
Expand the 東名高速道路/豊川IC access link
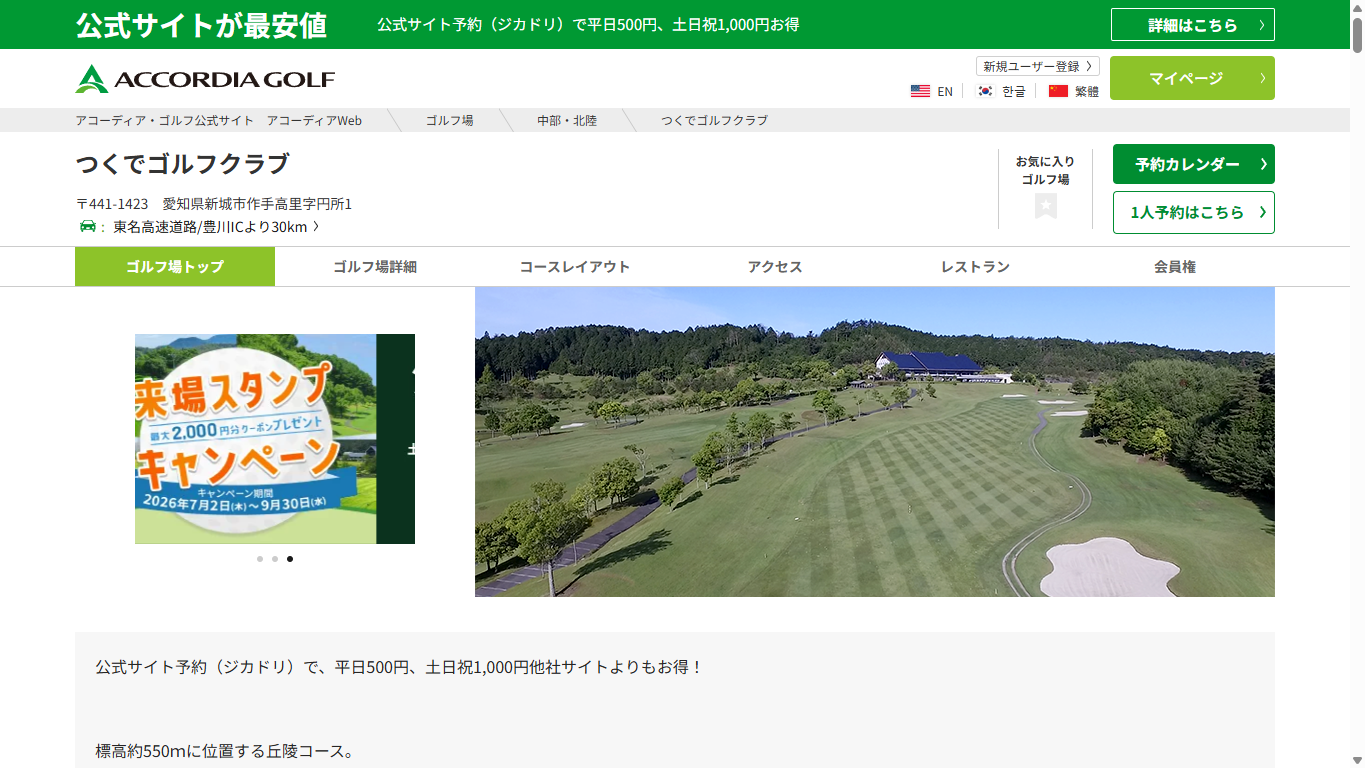pos(216,227)
